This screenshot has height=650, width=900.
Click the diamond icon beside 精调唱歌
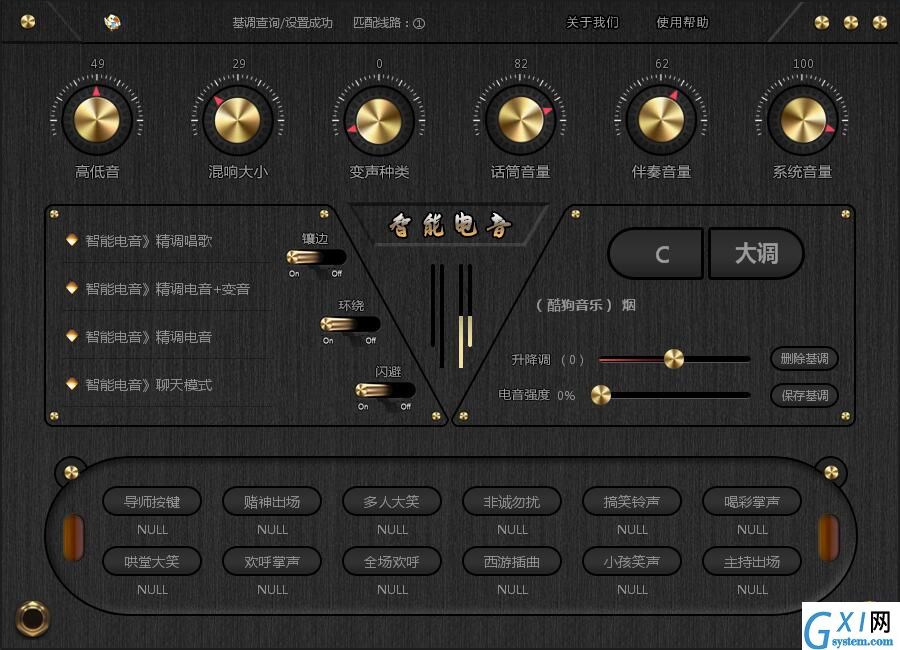click(72, 239)
